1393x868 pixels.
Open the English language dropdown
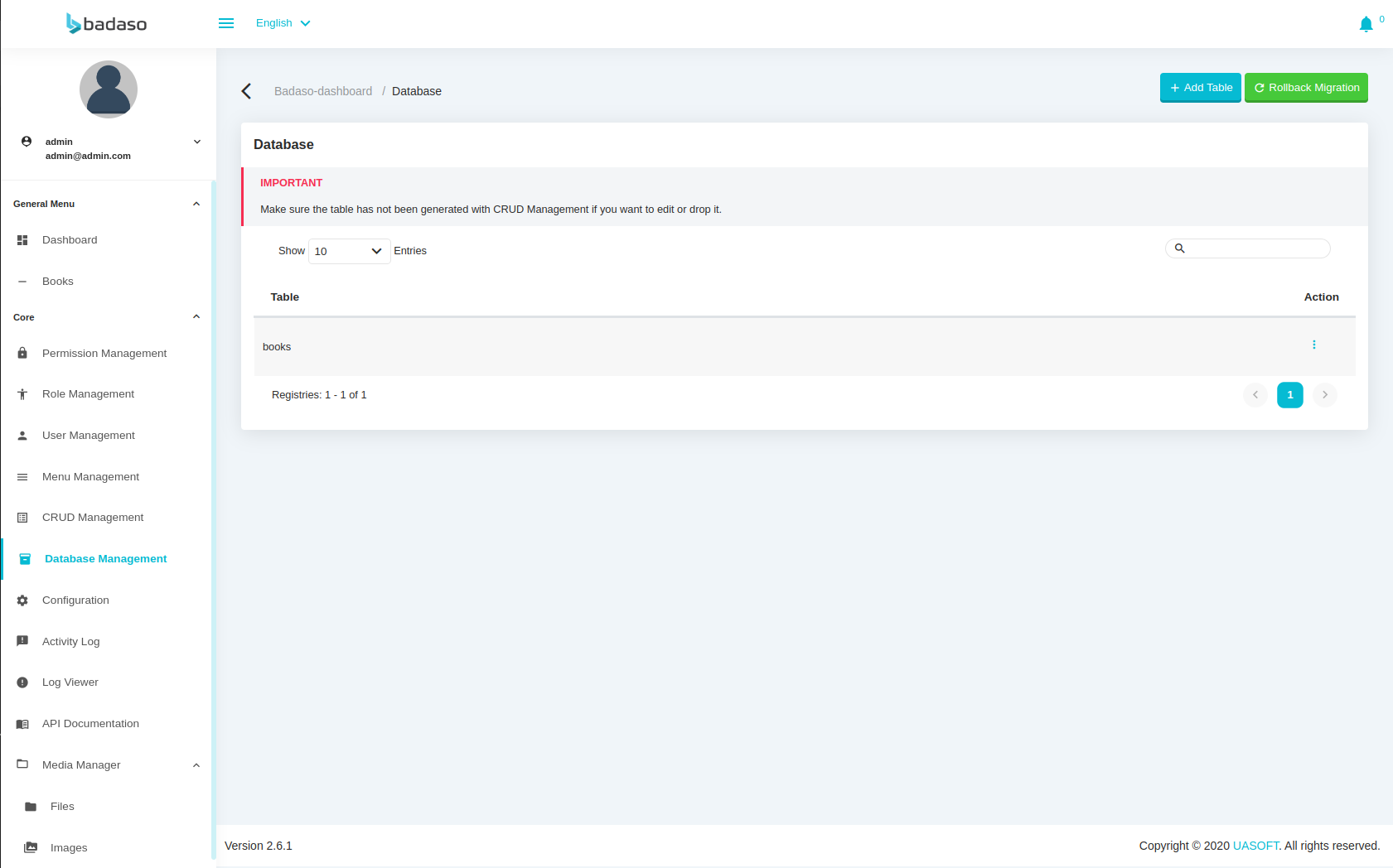click(283, 23)
